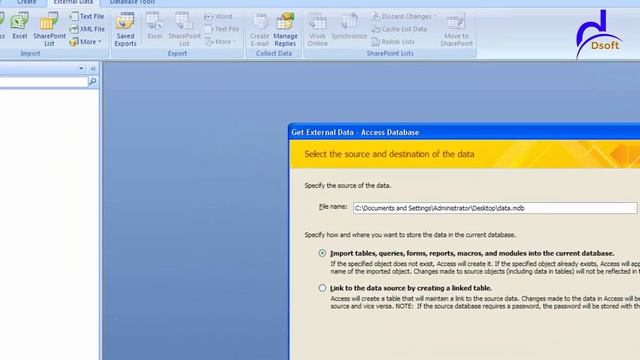Select Link to the data source option
The height and width of the screenshot is (360, 640).
coord(322,288)
